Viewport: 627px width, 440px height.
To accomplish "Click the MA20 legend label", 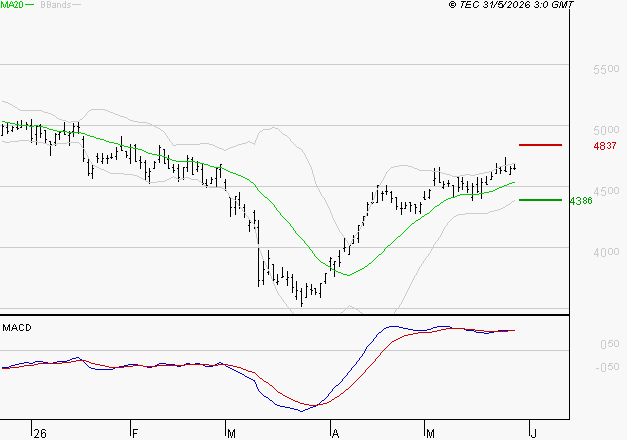I will pos(12,5).
